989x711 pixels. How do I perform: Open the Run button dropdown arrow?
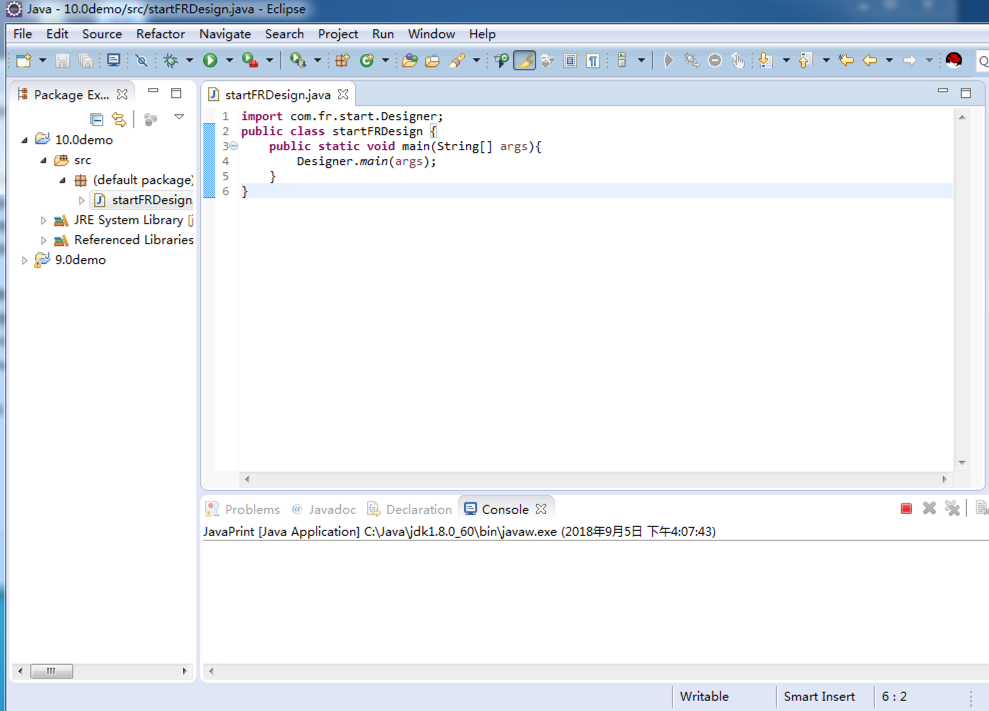[229, 61]
